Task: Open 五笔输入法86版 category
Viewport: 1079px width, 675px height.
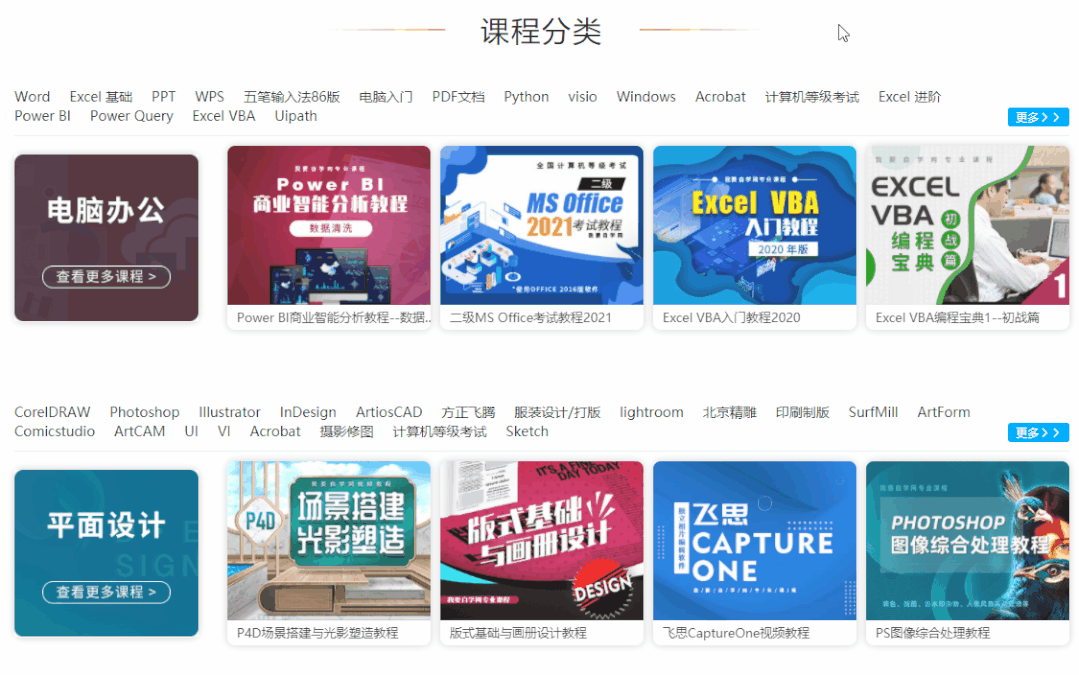Action: coord(291,97)
